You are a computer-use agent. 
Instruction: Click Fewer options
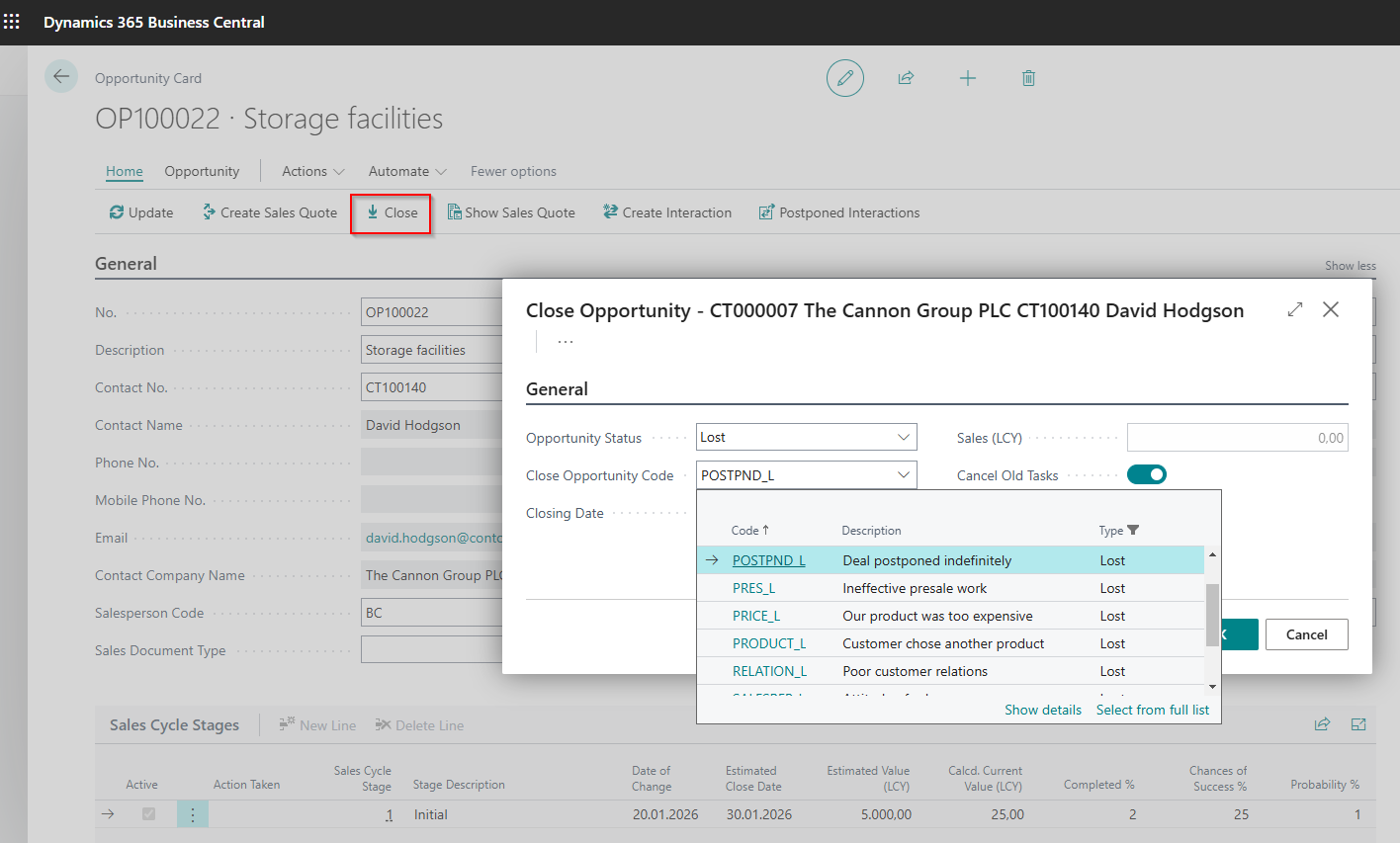(513, 171)
